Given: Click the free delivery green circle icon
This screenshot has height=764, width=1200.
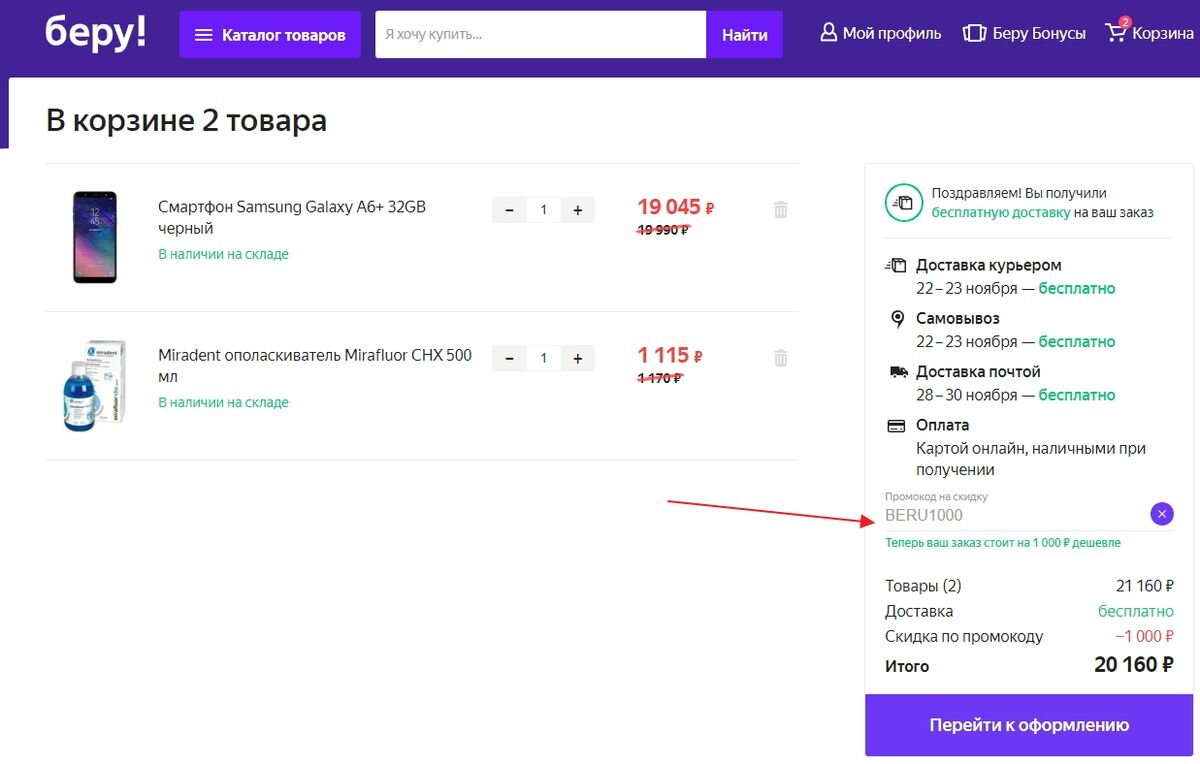Looking at the screenshot, I should point(903,202).
